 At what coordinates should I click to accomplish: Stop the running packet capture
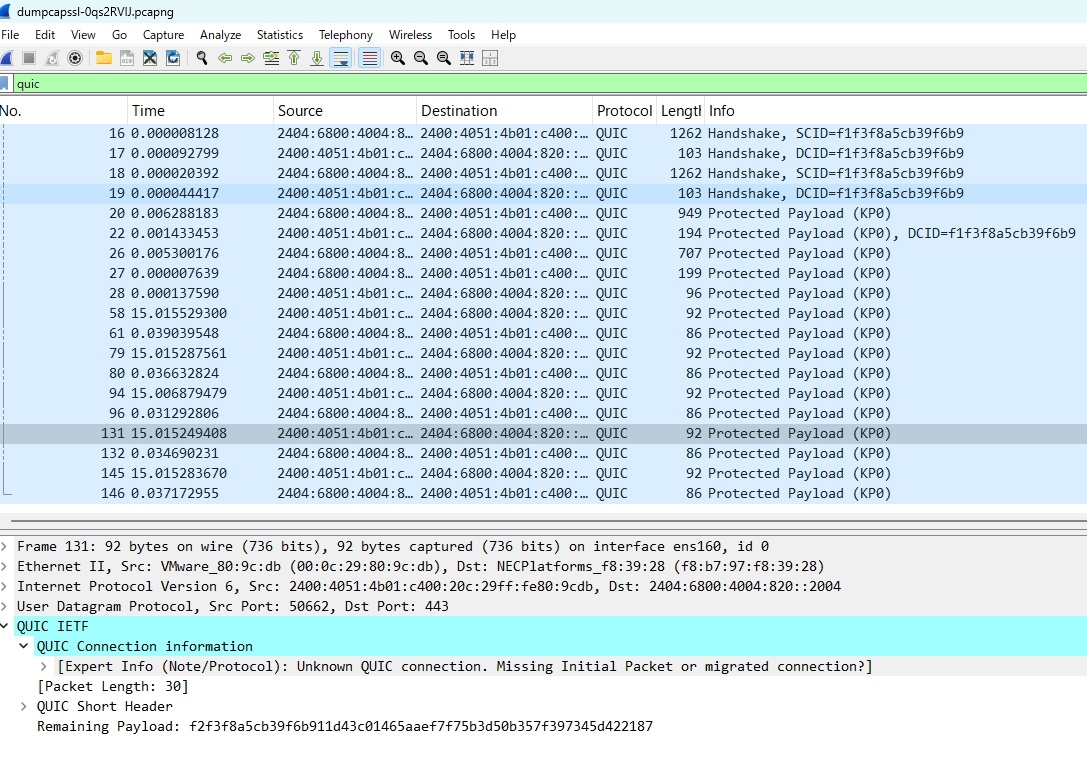point(29,58)
